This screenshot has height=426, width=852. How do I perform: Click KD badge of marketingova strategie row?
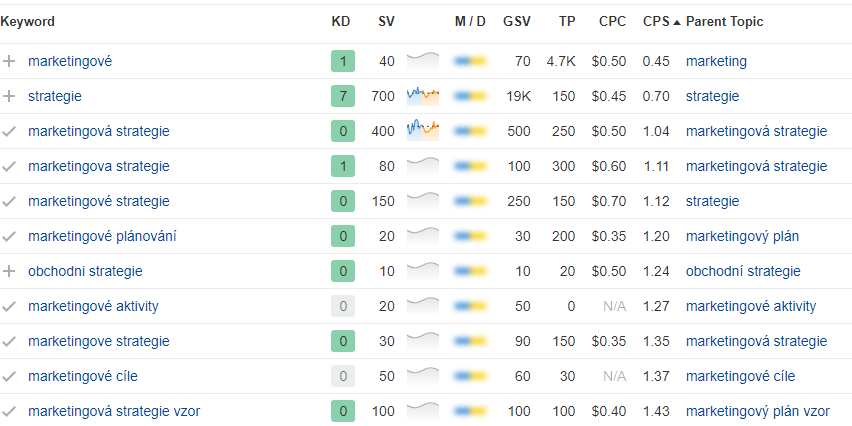(343, 166)
